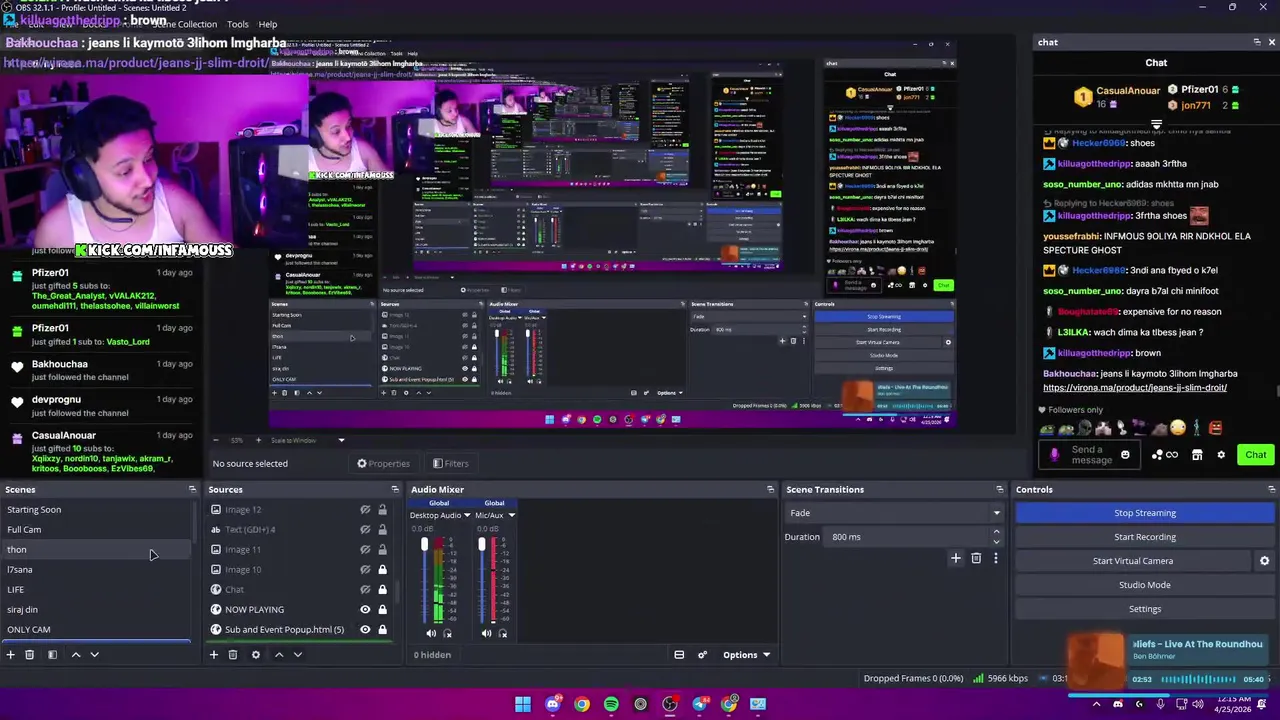The image size is (1280, 720).
Task: Enable Studio Mode
Action: [1145, 585]
